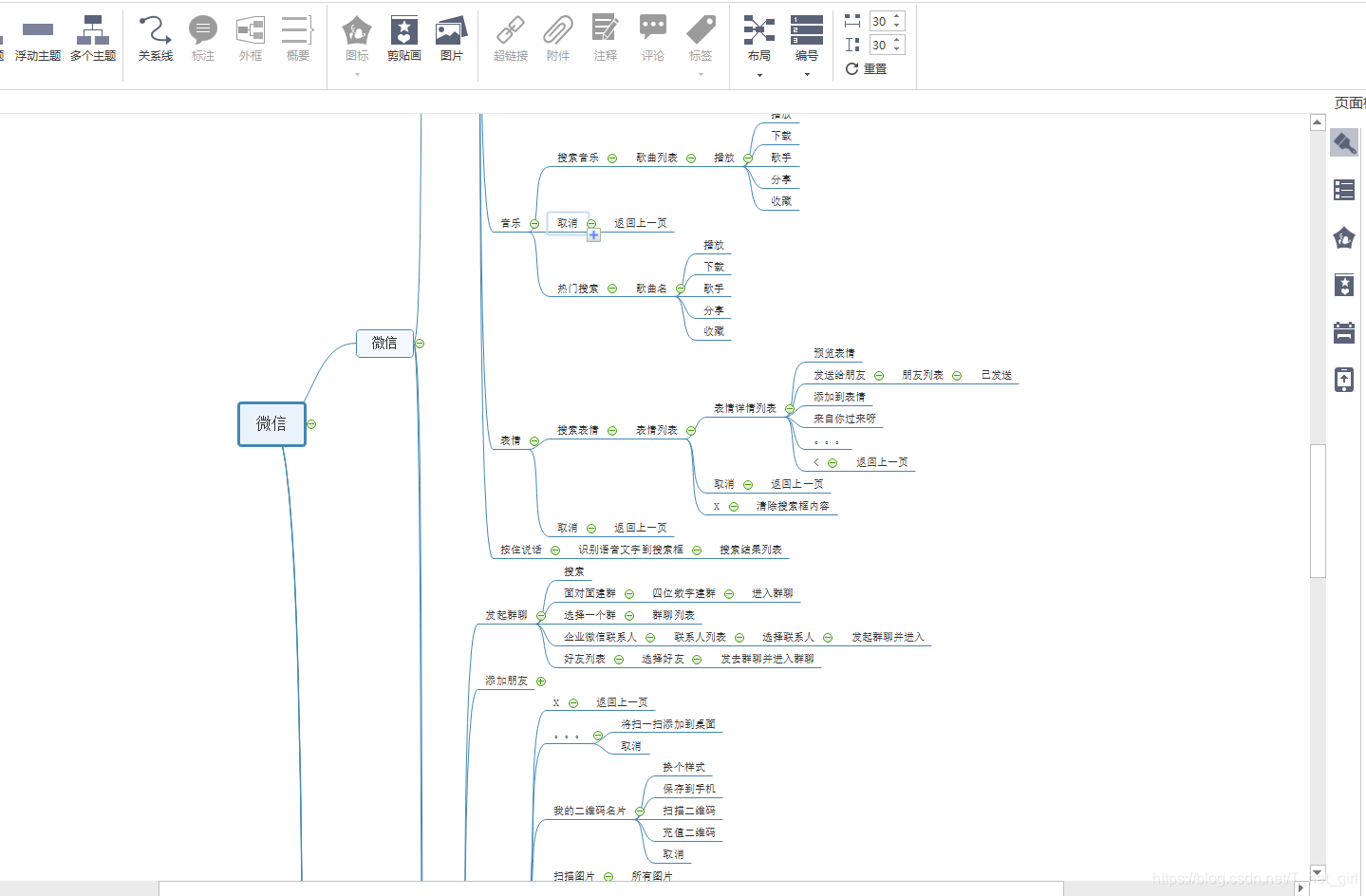1366x896 pixels.
Task: Expand the 编号 dropdown arrow
Action: click(x=807, y=75)
